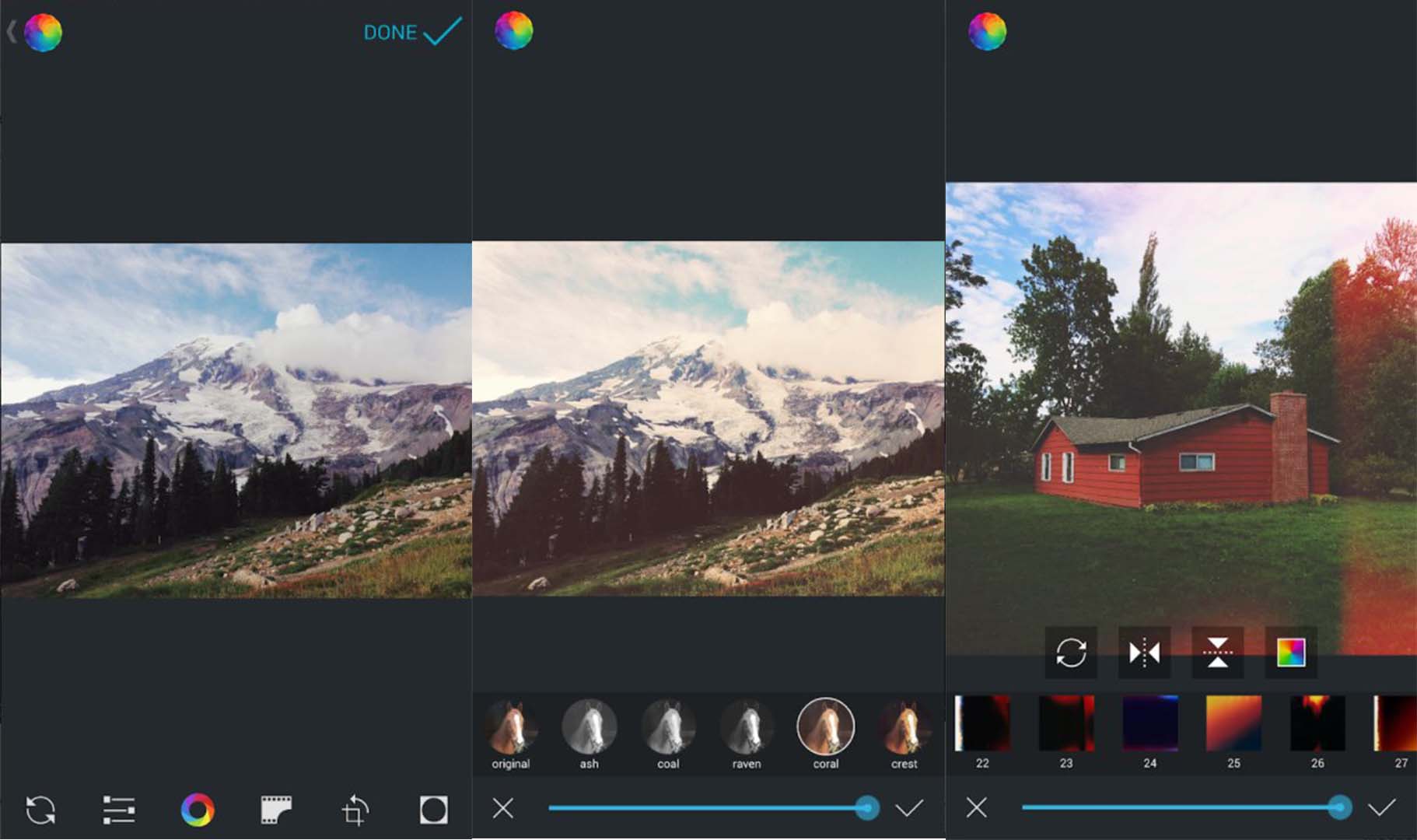The width and height of the screenshot is (1417, 840).
Task: Tap the DONE checkmark button
Action: (x=412, y=33)
